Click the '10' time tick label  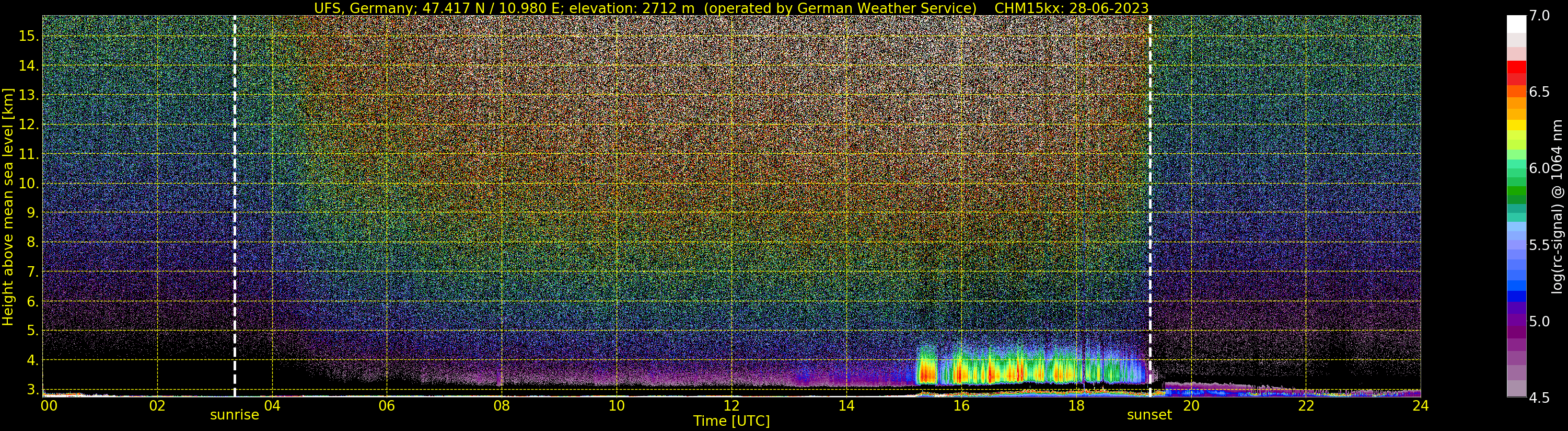pyautogui.click(x=617, y=405)
